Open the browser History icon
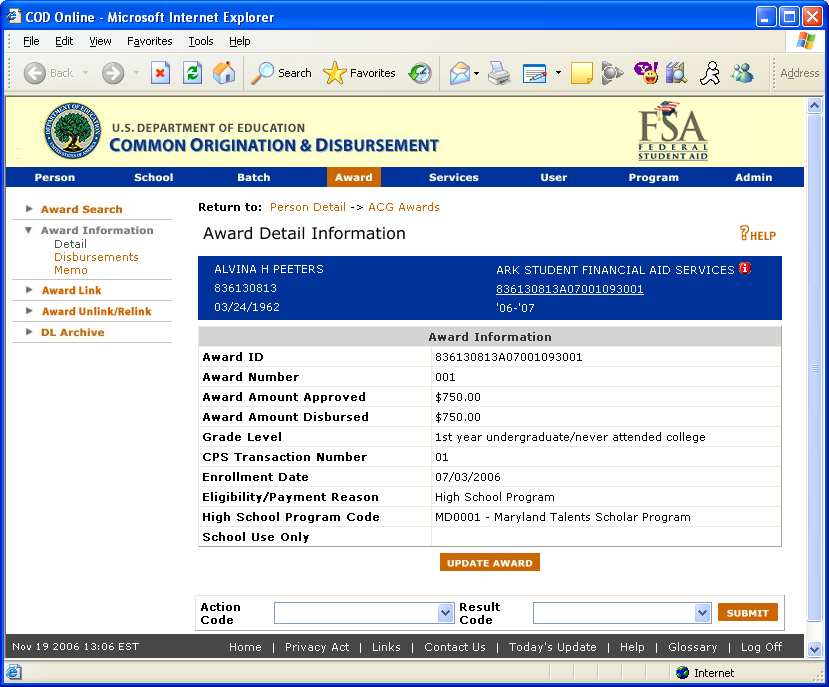 pos(420,73)
